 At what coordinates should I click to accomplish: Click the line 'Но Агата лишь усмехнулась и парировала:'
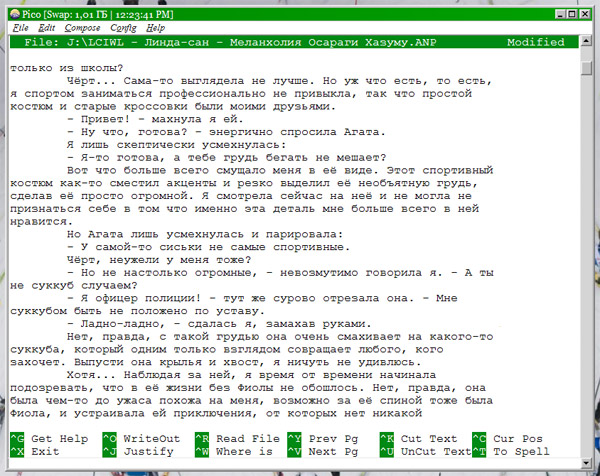205,234
